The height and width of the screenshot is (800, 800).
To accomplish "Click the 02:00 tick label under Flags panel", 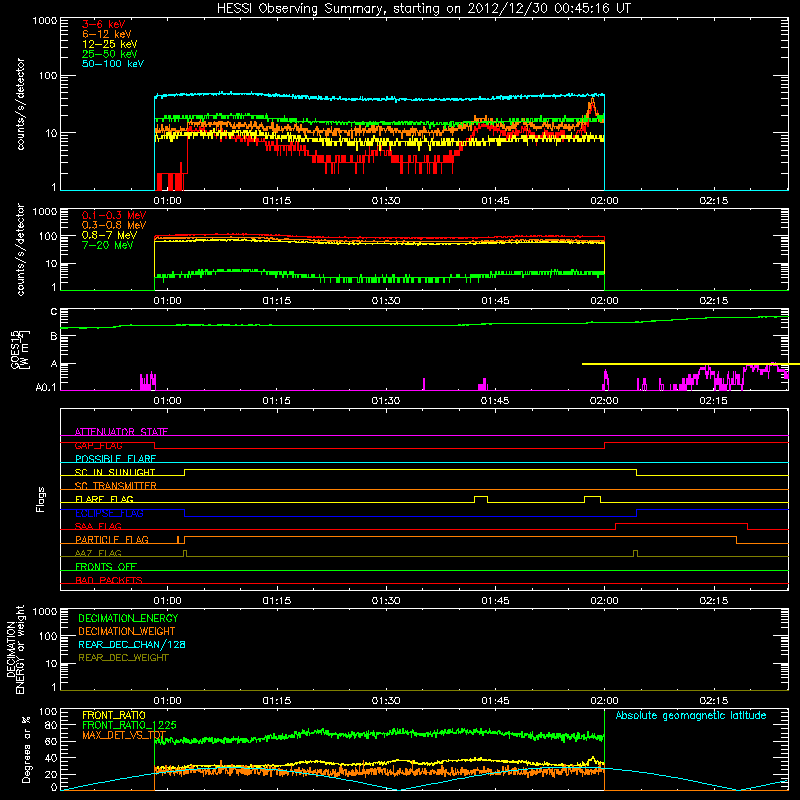I will click(x=604, y=601).
